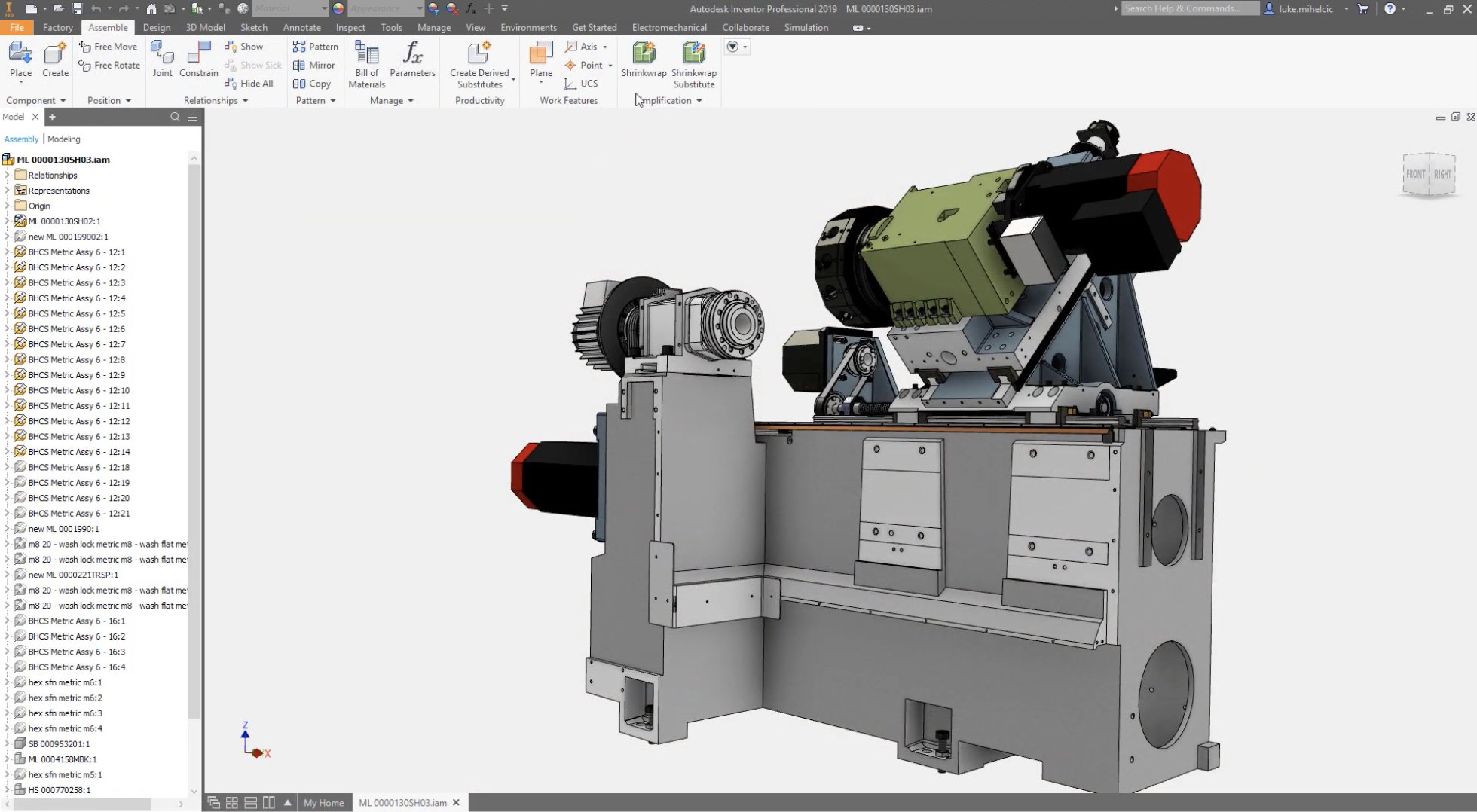Click the ViewCube RIGHT face
Viewport: 1477px width, 812px height.
click(x=1442, y=174)
